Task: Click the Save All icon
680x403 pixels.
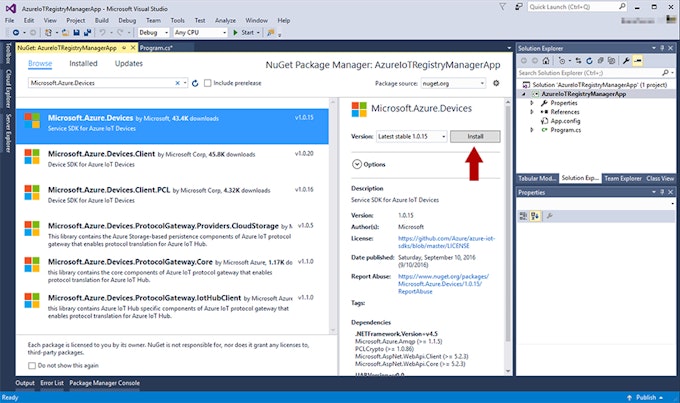Action: [87, 33]
